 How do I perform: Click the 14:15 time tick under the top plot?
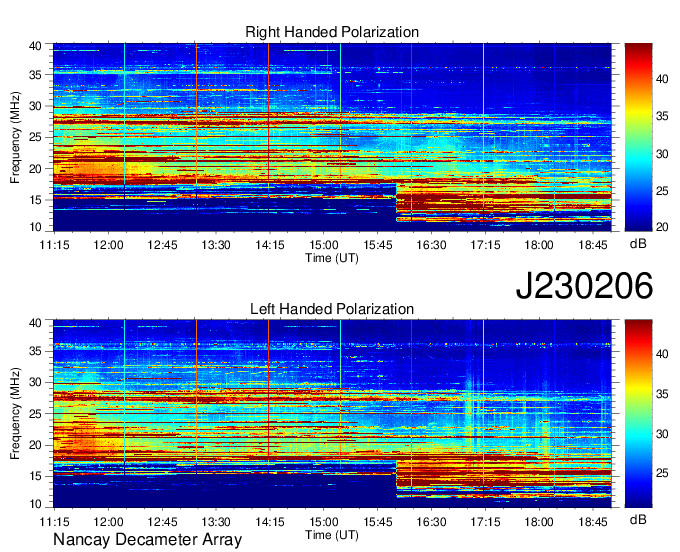[270, 245]
